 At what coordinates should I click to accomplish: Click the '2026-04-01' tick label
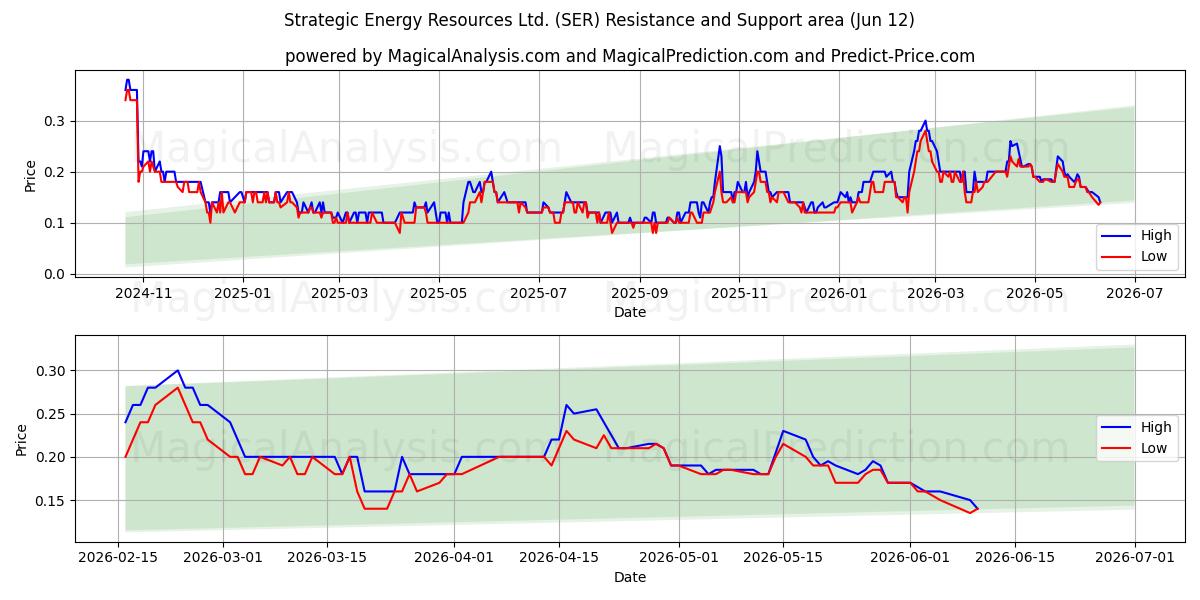tap(455, 558)
